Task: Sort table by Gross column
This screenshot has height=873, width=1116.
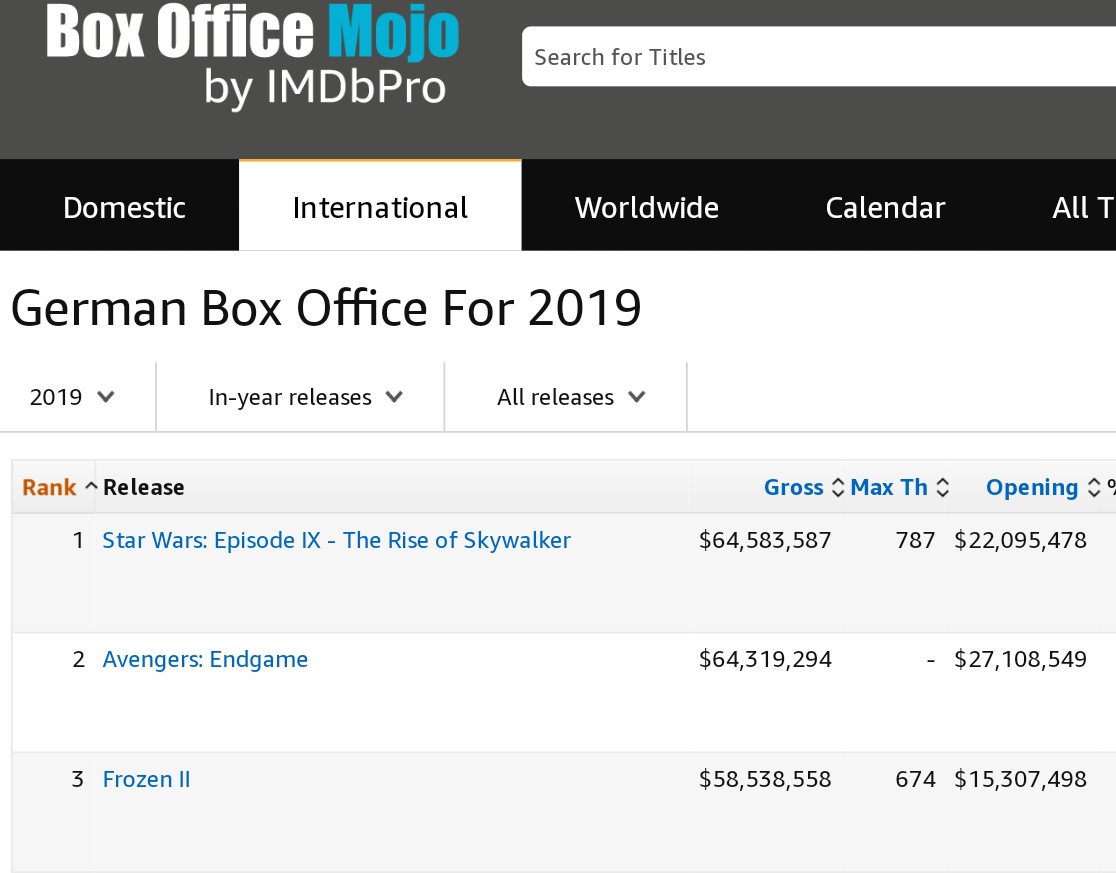Action: coord(793,487)
